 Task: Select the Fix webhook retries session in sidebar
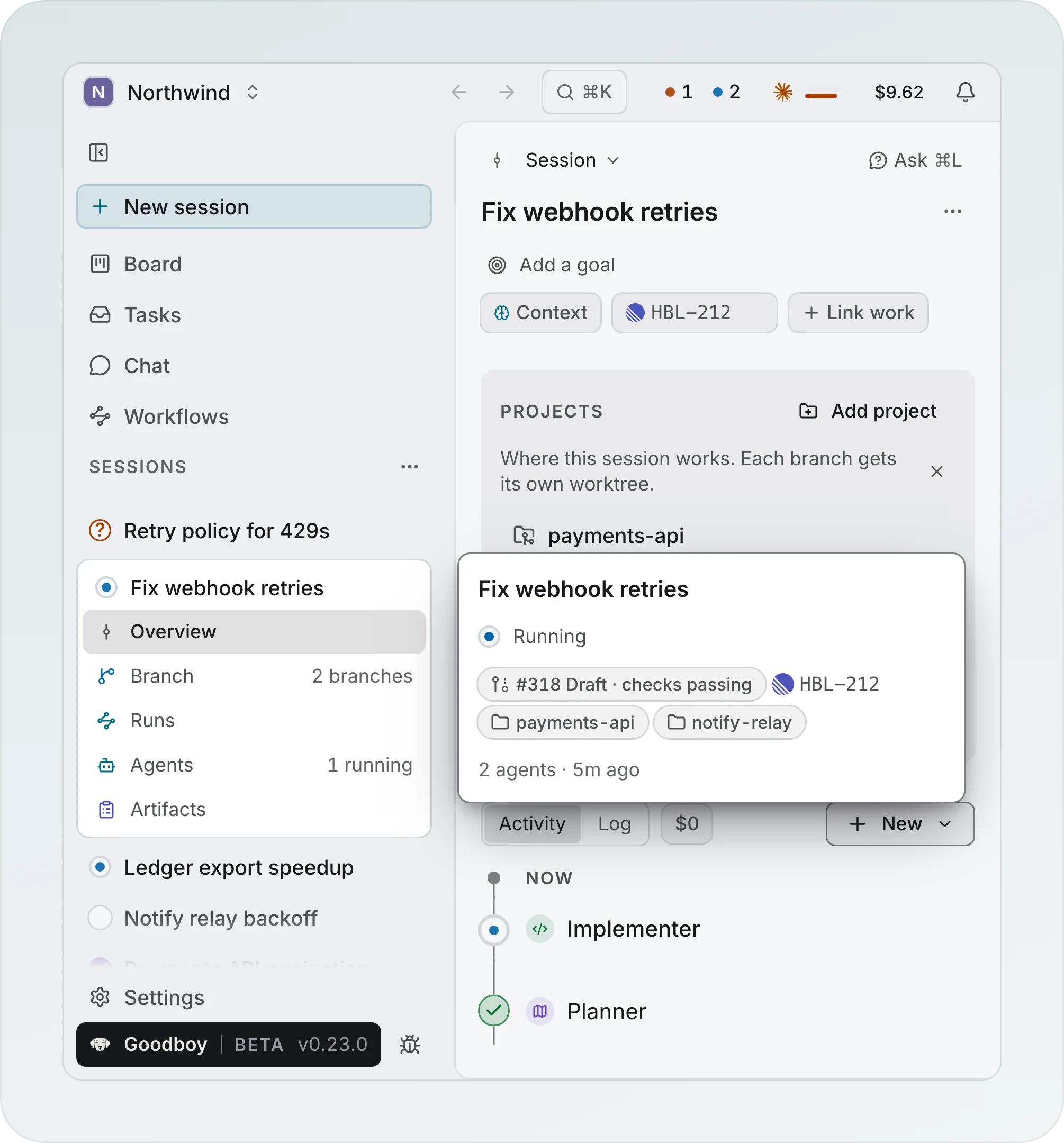(254, 587)
